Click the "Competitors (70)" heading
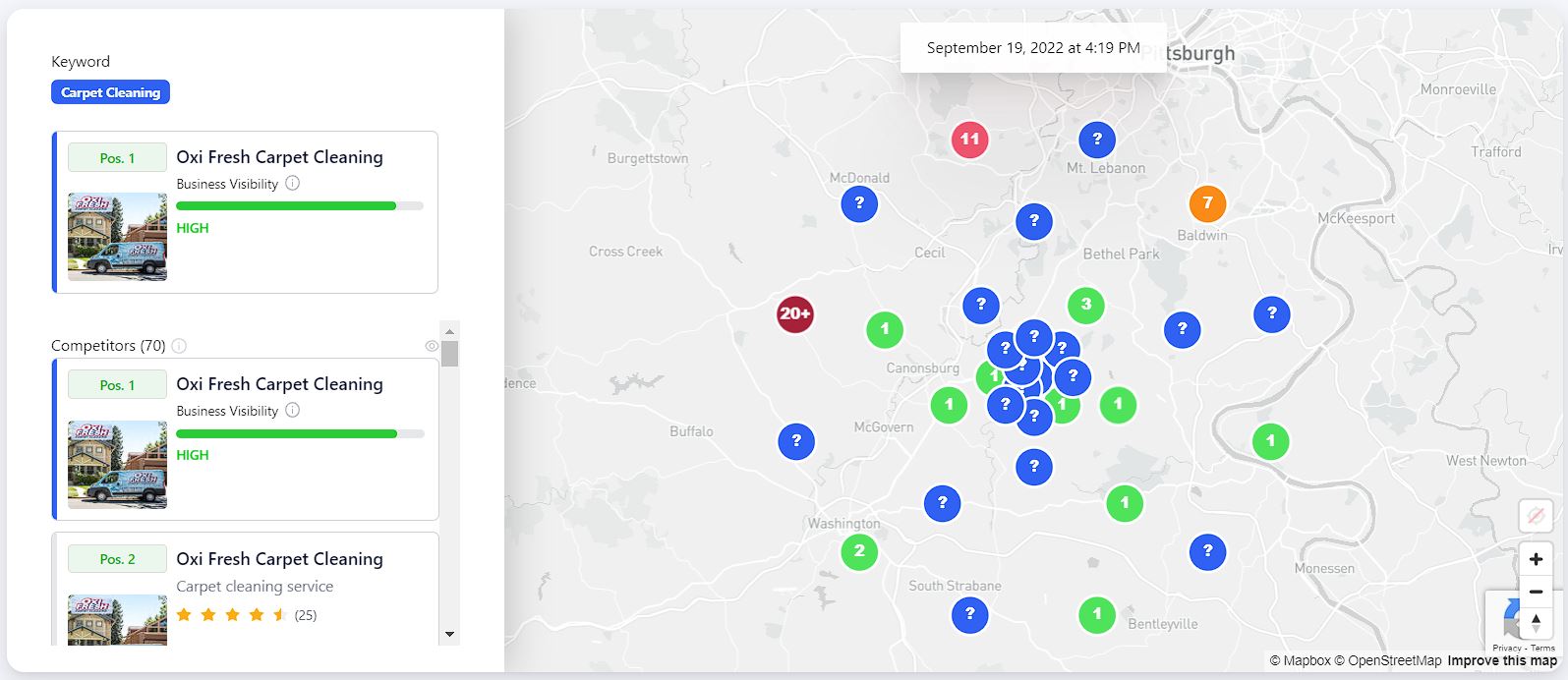The width and height of the screenshot is (1568, 680). click(x=108, y=346)
